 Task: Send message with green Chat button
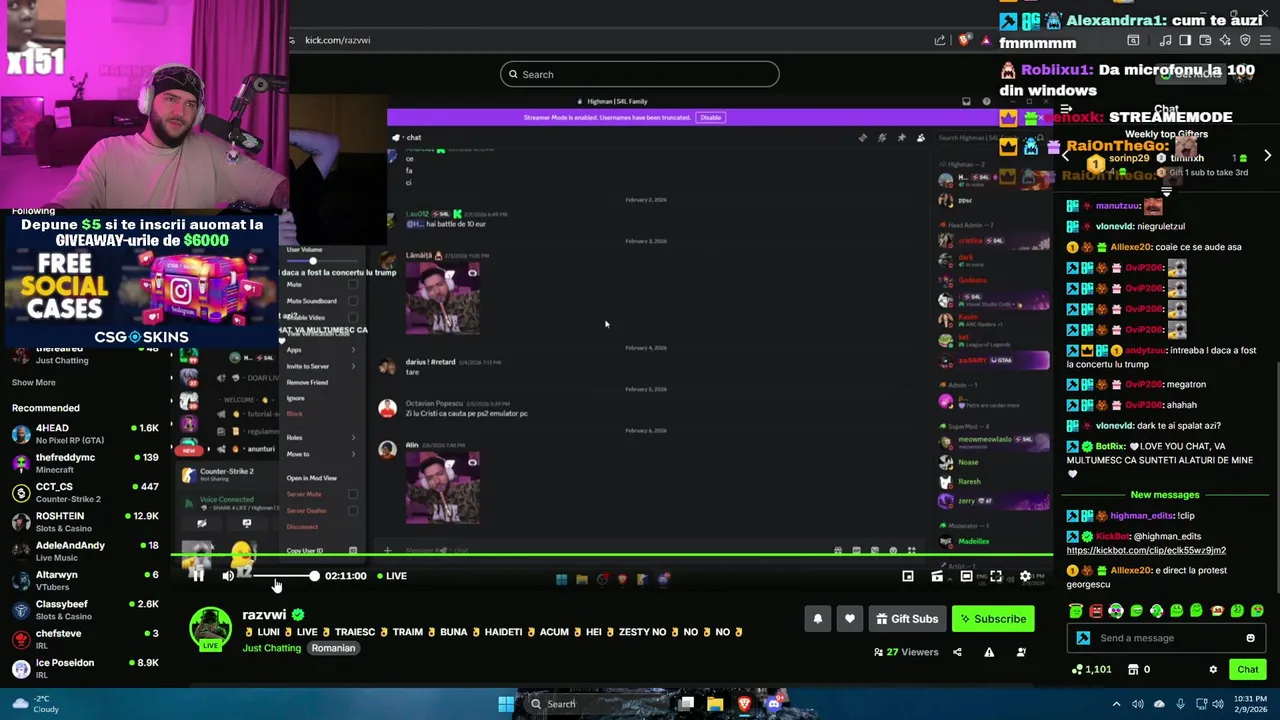1247,669
